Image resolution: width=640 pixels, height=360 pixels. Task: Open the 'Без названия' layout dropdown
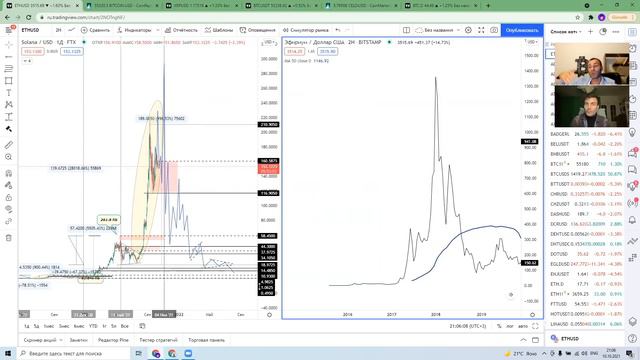438,30
